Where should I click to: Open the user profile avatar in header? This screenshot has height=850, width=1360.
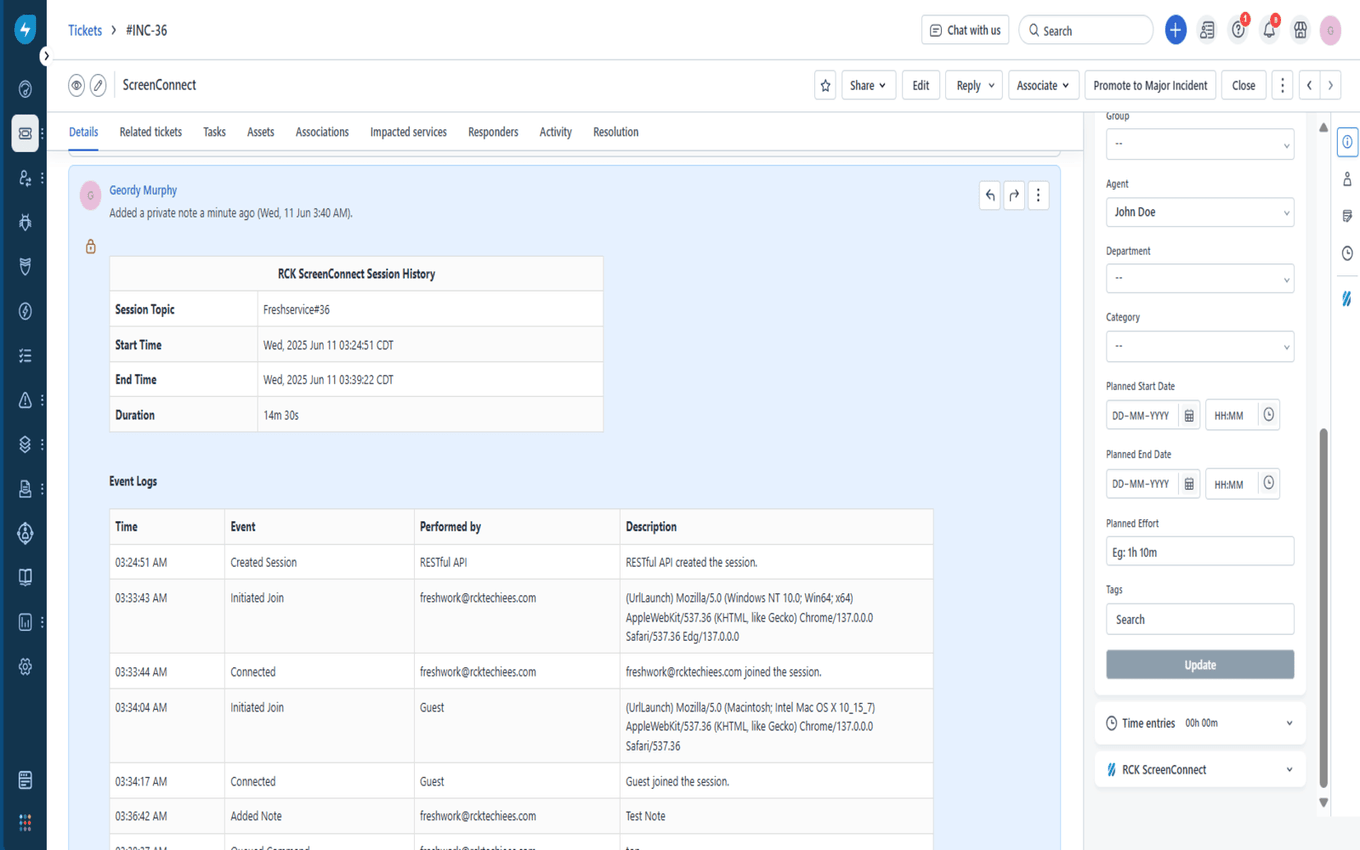[1330, 30]
